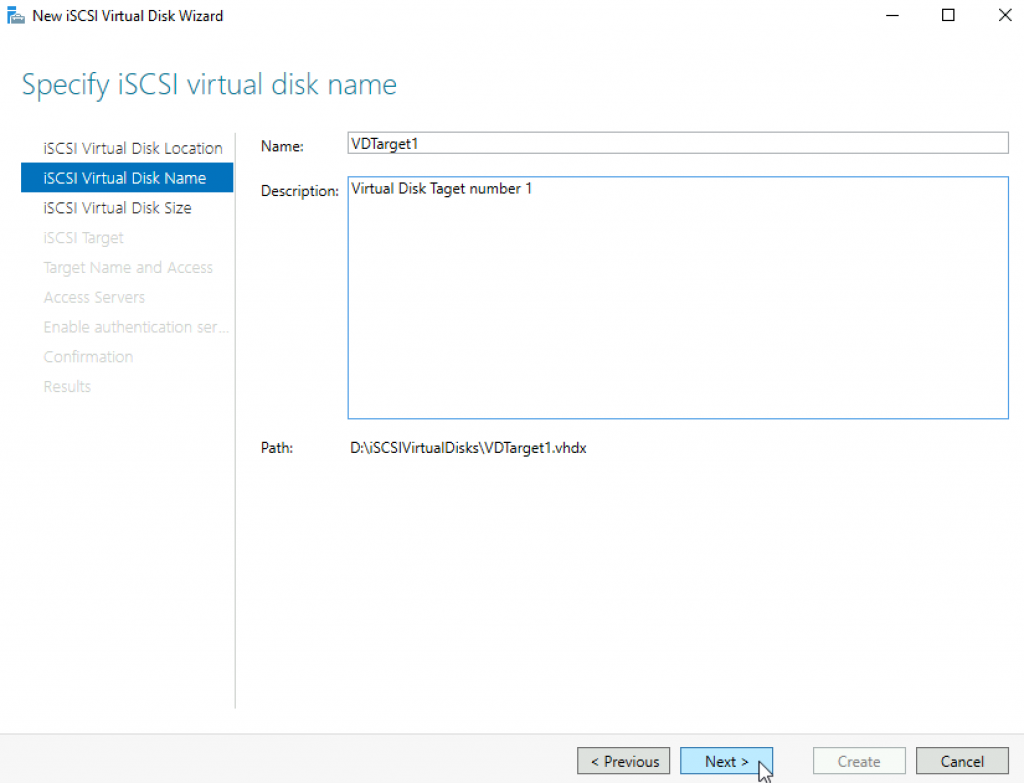
Task: Click Next to continue the wizard
Action: 726,761
